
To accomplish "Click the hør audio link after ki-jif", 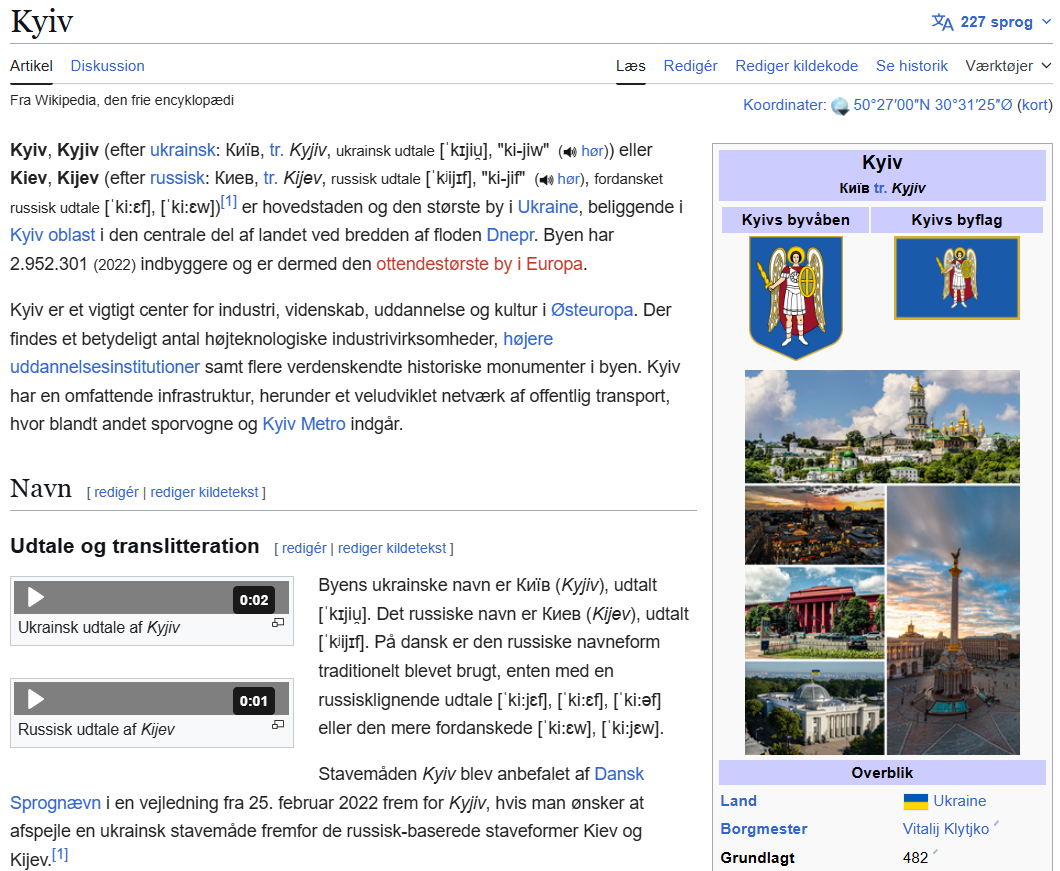I will [569, 179].
